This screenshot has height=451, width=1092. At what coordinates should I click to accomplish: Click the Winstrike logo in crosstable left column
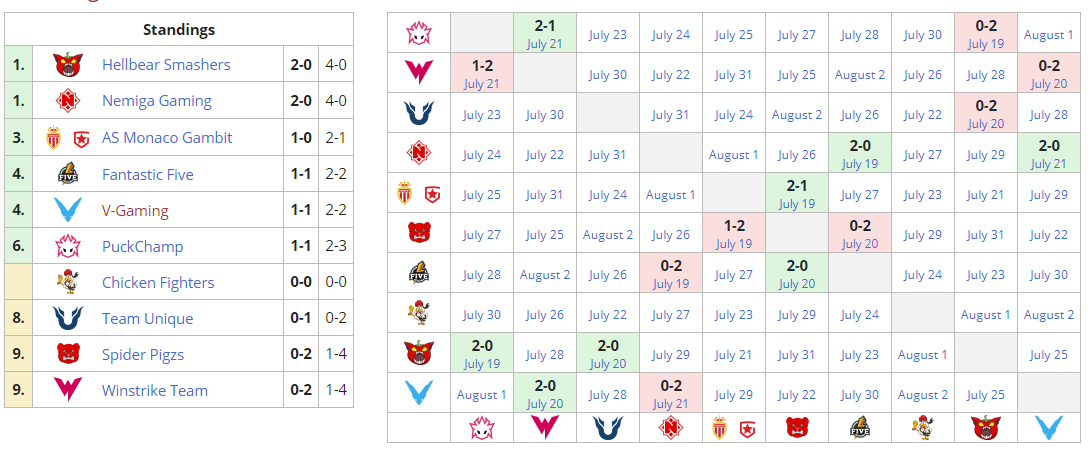tap(418, 73)
